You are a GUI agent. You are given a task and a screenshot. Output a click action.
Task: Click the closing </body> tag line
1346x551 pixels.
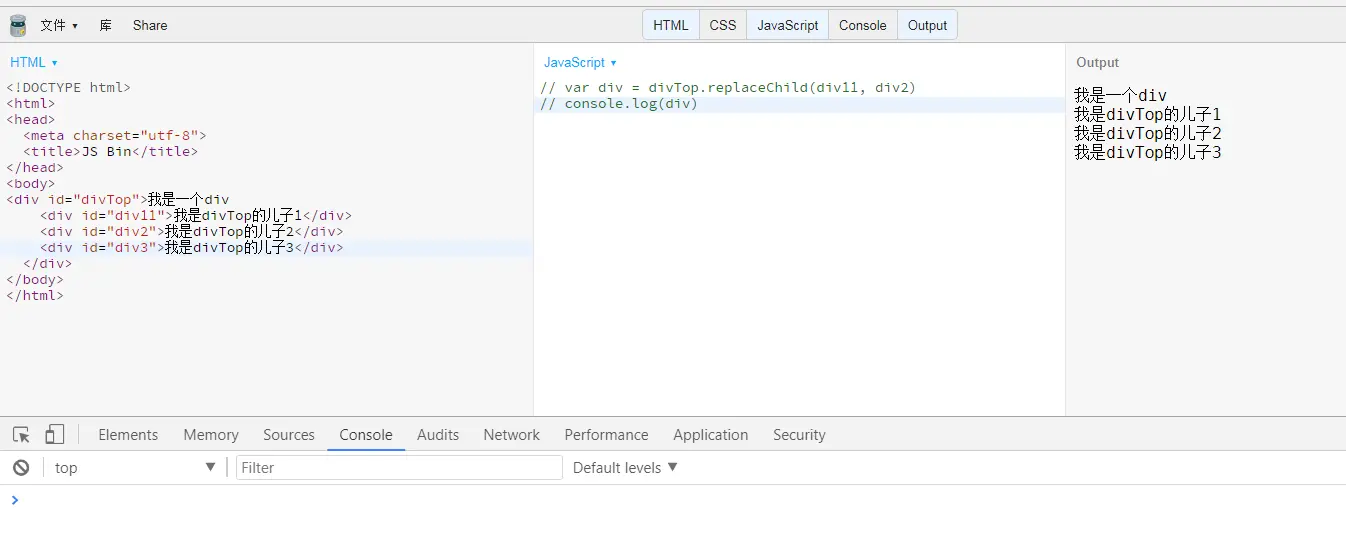tap(35, 280)
